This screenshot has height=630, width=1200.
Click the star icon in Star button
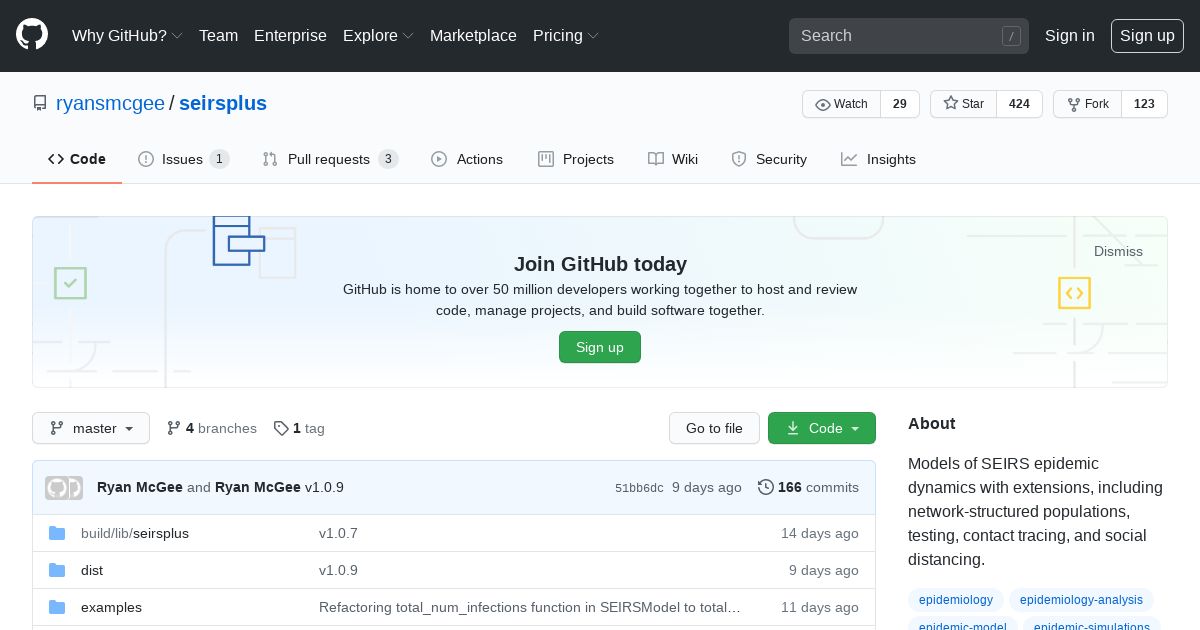[x=951, y=104]
